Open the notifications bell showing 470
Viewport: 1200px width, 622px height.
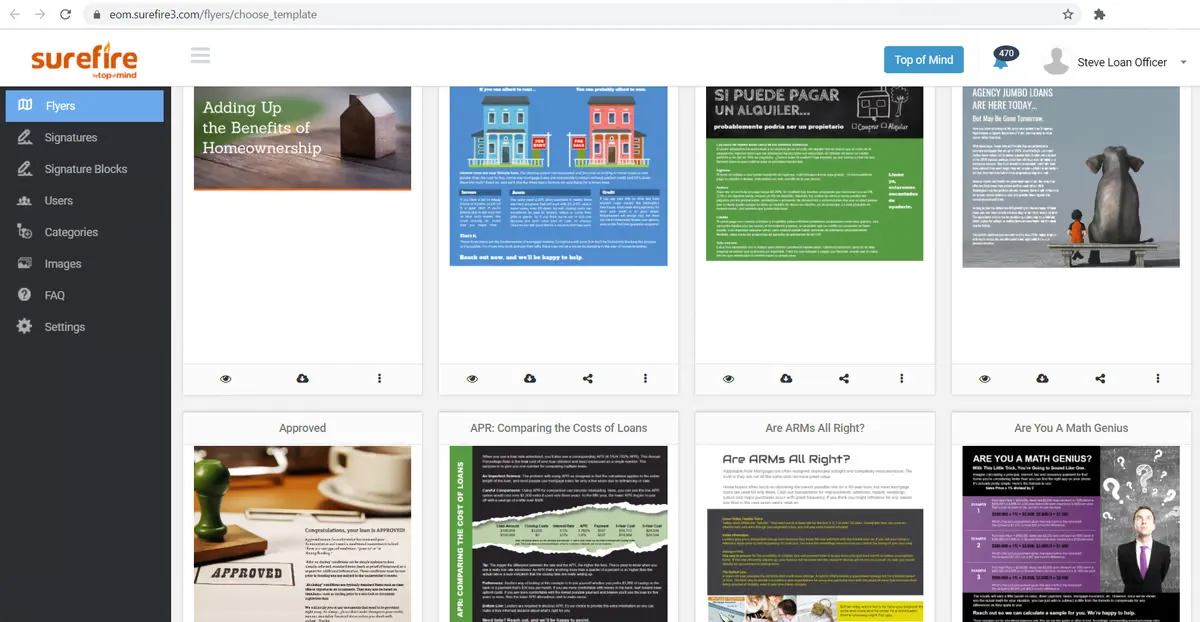(x=1002, y=60)
